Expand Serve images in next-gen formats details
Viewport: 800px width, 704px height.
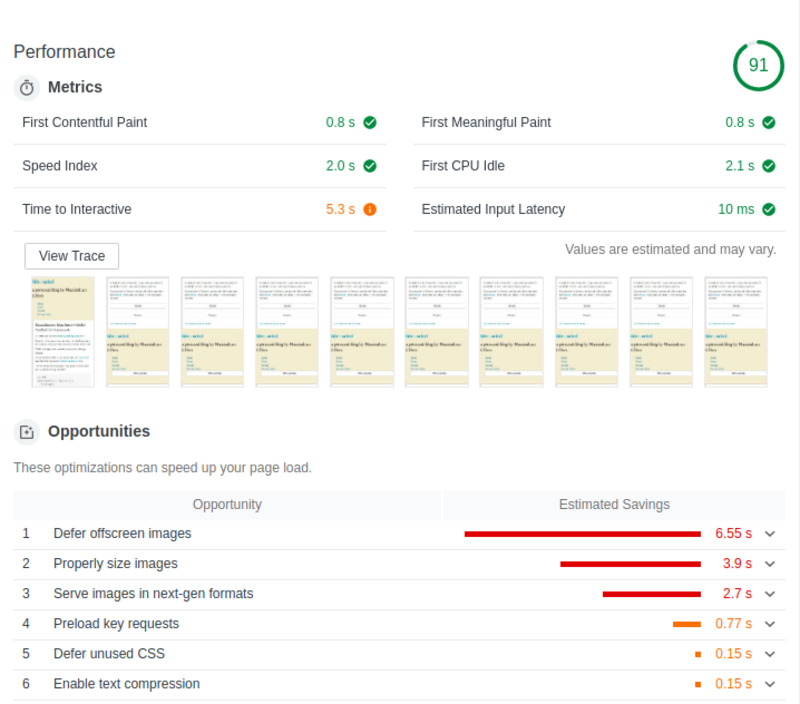tap(770, 594)
